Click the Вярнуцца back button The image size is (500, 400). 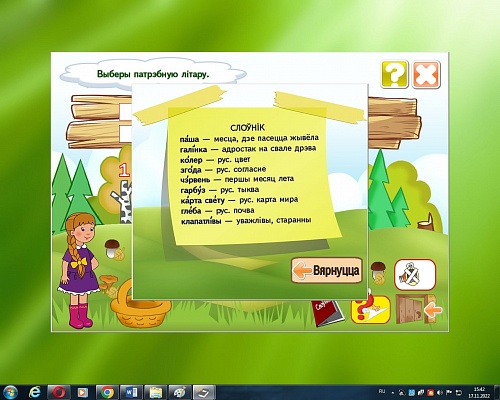tap(327, 270)
